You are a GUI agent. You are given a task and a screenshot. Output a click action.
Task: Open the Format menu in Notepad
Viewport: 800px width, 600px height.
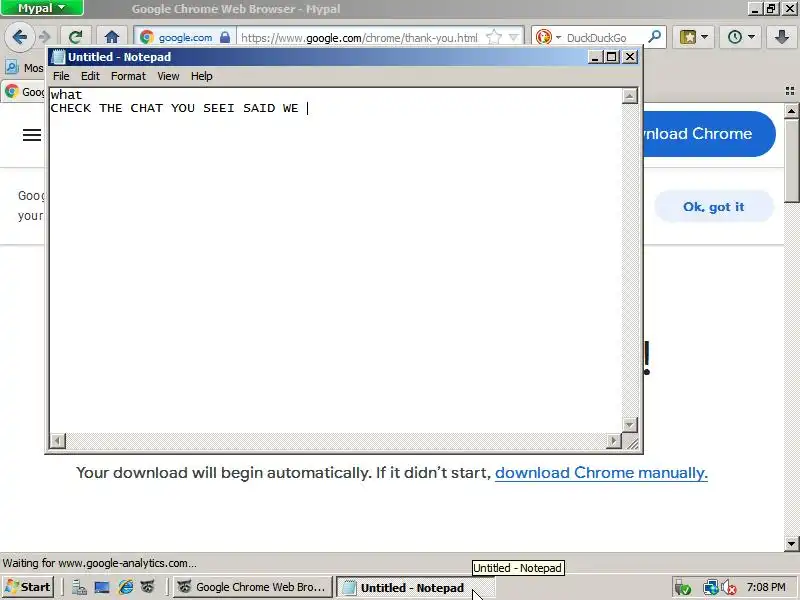pyautogui.click(x=128, y=76)
